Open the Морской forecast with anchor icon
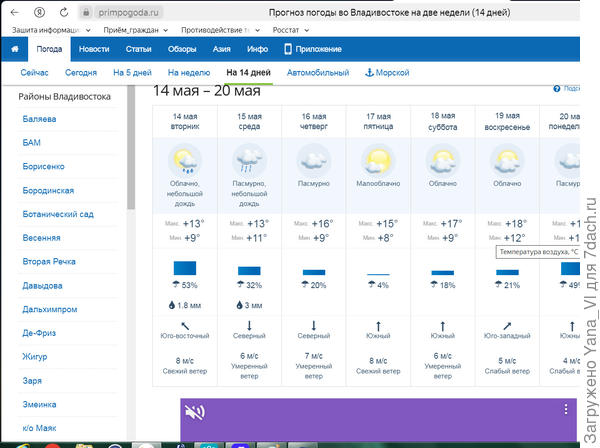This screenshot has width=600, height=448. [386, 73]
